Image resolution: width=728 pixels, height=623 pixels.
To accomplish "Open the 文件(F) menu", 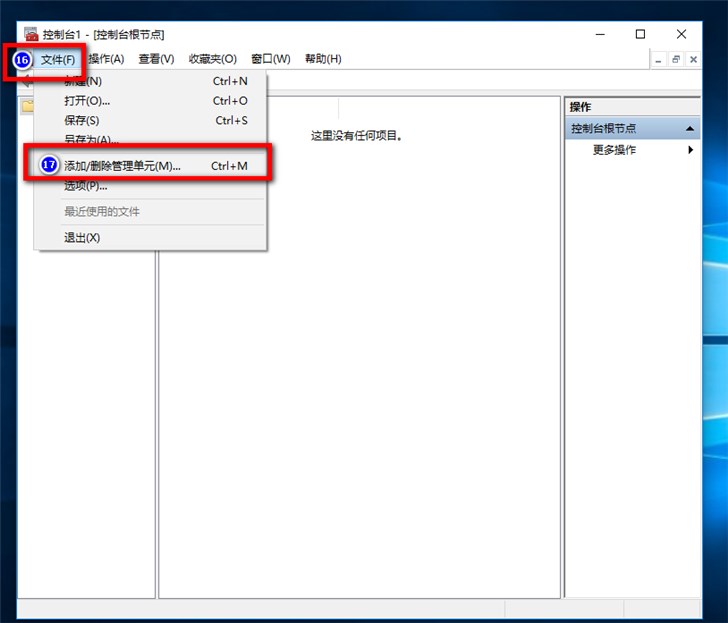I will pos(58,59).
